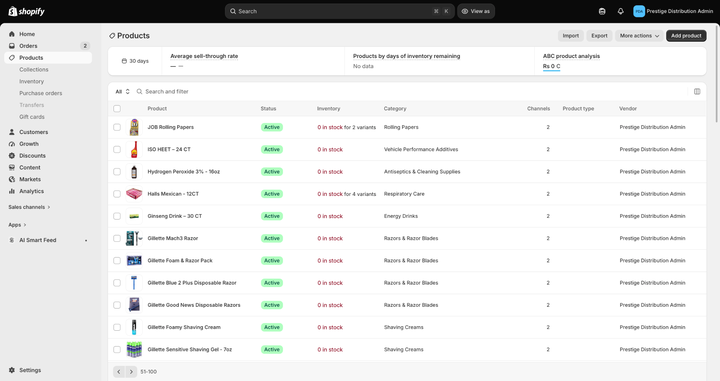The image size is (720, 381).
Task: Open ABC product analysis metric
Action: pyautogui.click(x=571, y=56)
